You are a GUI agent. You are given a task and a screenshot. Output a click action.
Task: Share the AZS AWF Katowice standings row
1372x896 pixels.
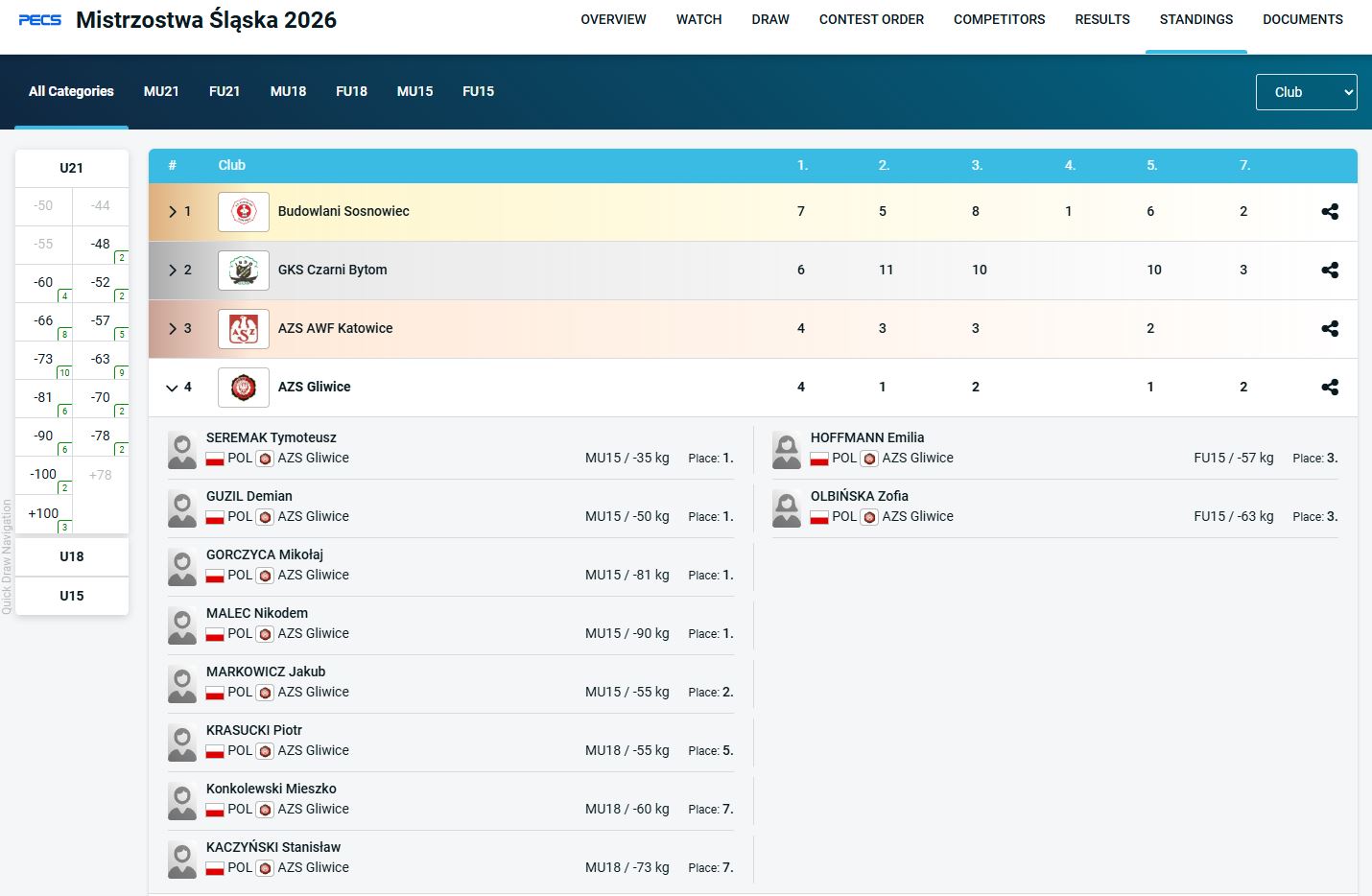[1329, 329]
